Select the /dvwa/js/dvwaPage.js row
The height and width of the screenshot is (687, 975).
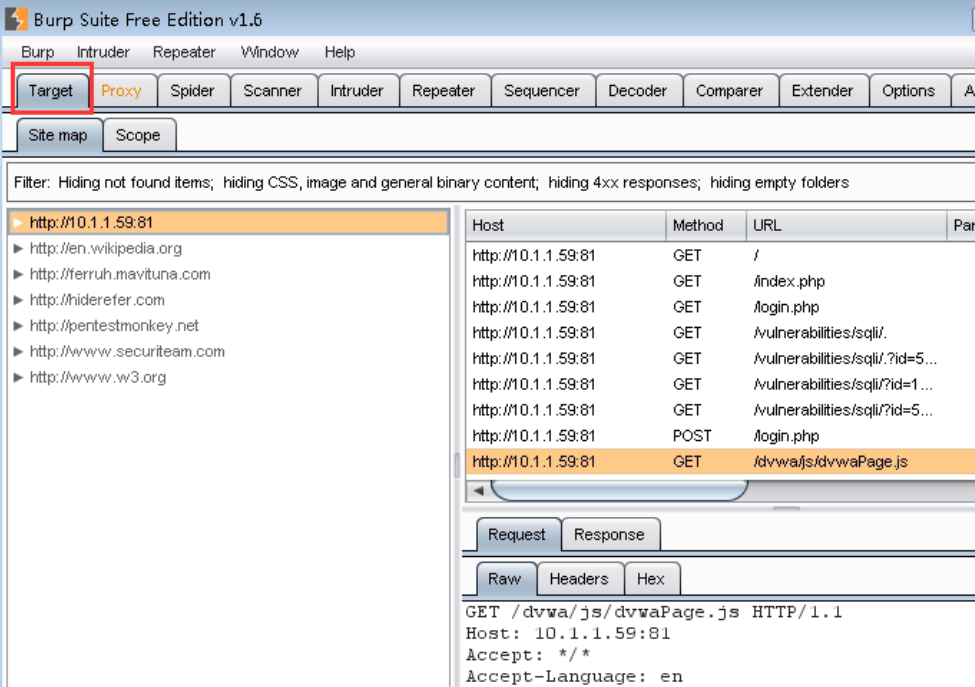point(720,462)
